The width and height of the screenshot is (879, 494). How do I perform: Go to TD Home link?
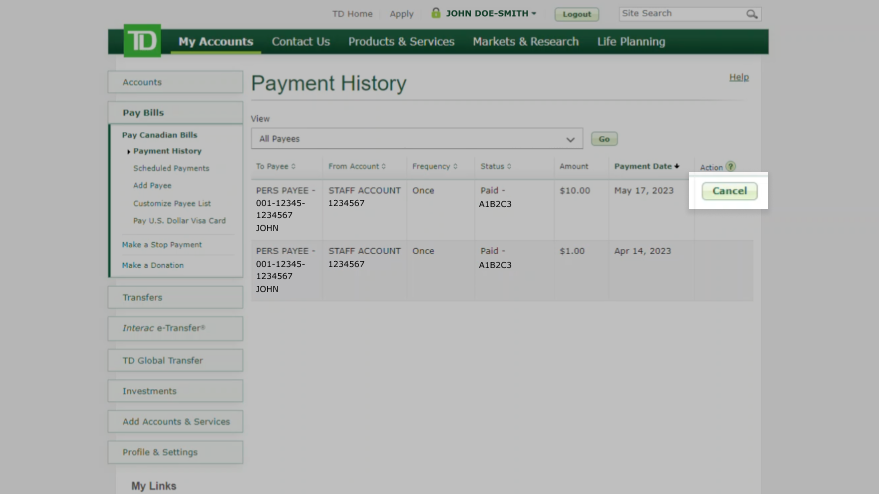[352, 13]
